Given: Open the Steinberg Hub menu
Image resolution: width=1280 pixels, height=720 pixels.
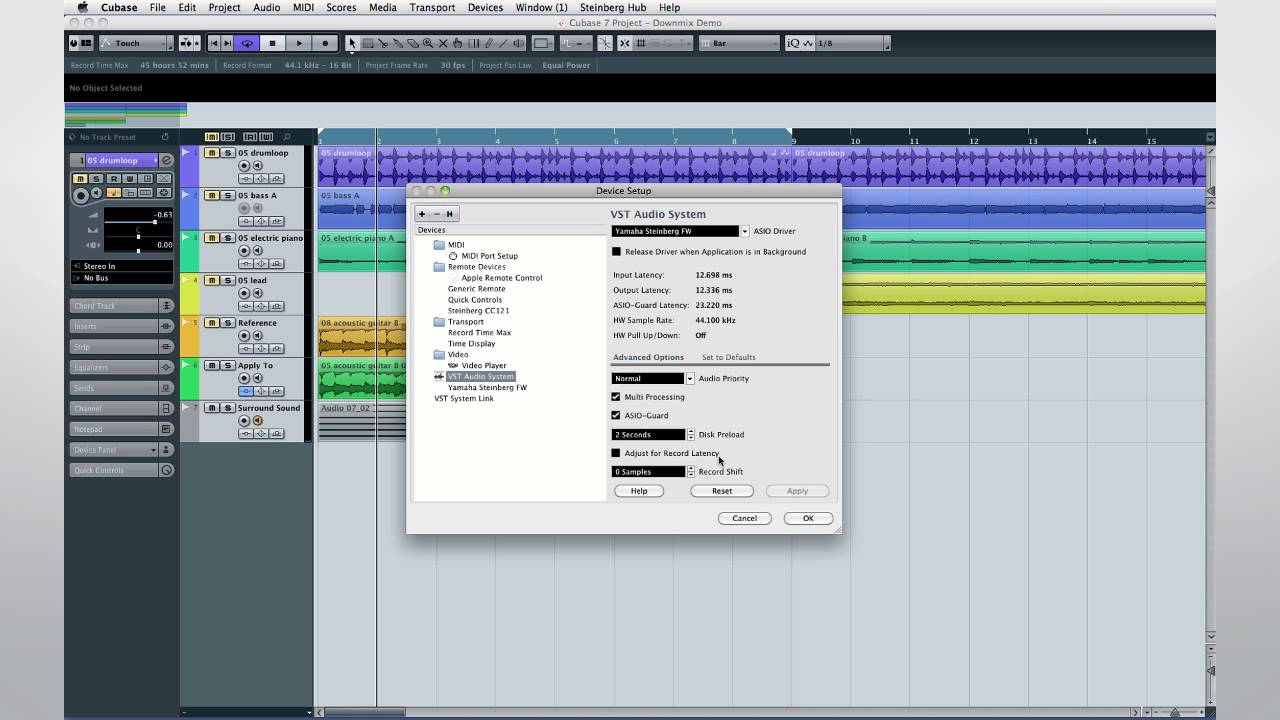Looking at the screenshot, I should tap(612, 7).
